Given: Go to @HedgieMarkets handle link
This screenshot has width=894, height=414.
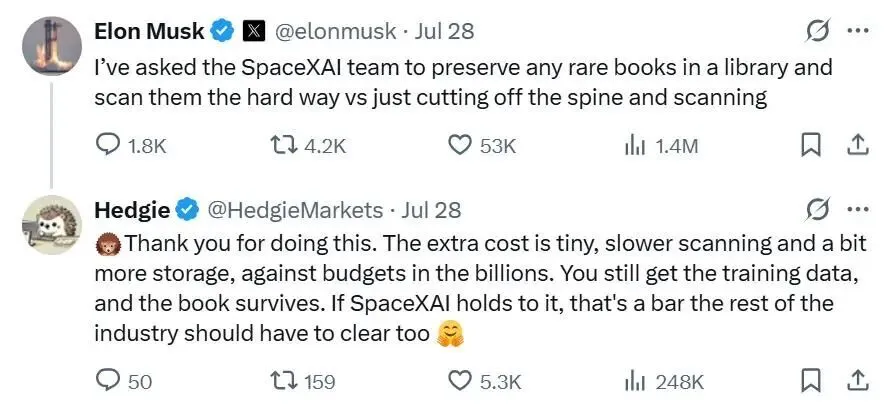Looking at the screenshot, I should (x=294, y=210).
